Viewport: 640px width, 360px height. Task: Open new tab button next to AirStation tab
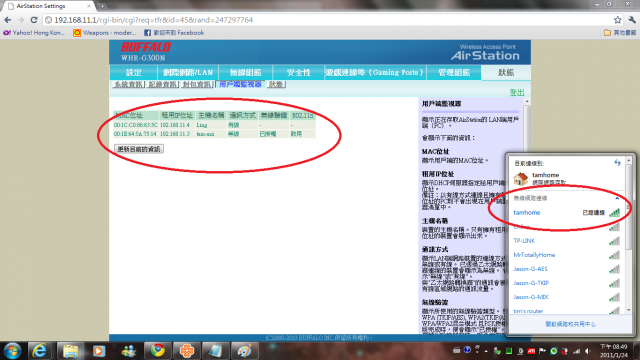pos(102,6)
